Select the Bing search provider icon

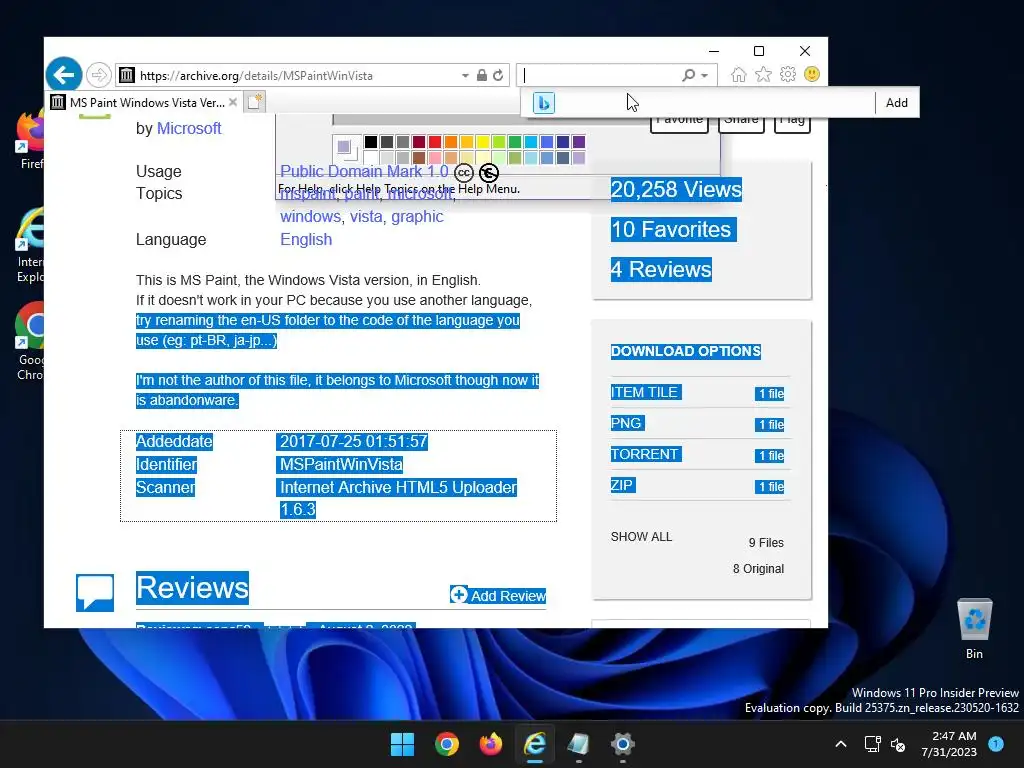coord(544,103)
